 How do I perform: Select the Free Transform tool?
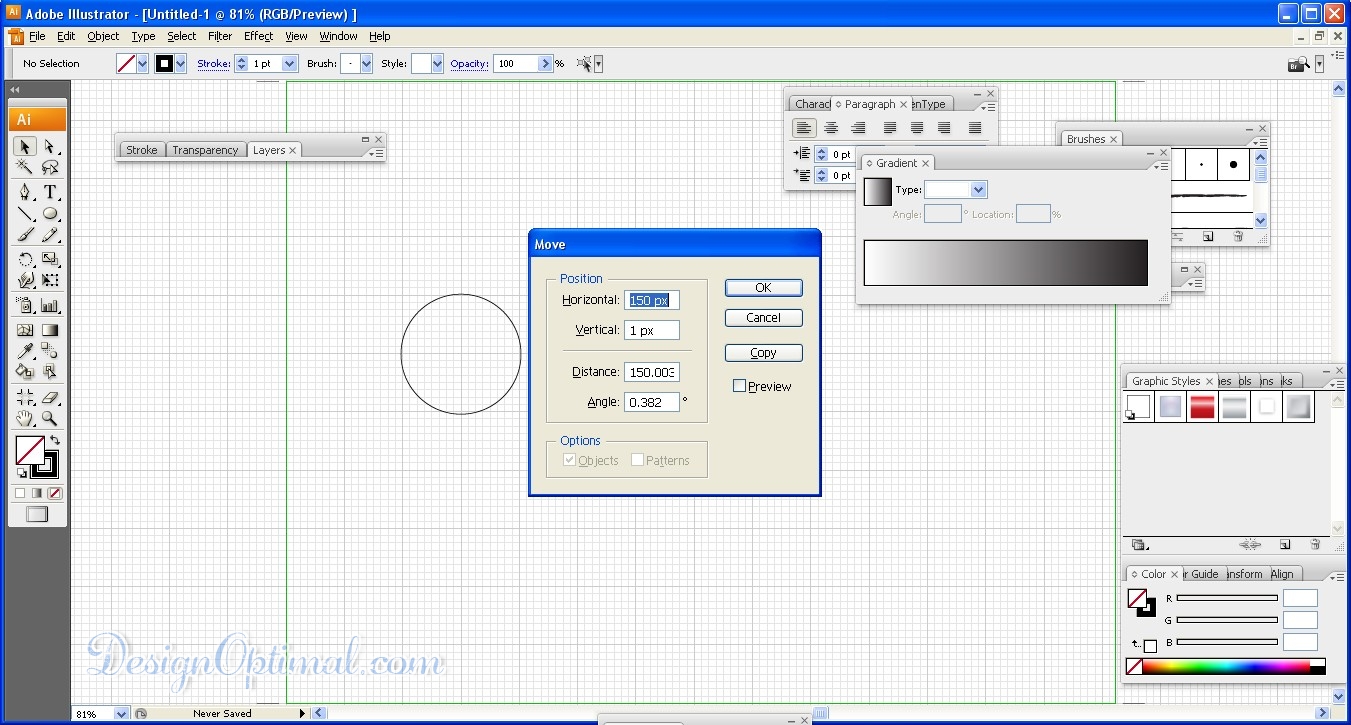point(50,281)
